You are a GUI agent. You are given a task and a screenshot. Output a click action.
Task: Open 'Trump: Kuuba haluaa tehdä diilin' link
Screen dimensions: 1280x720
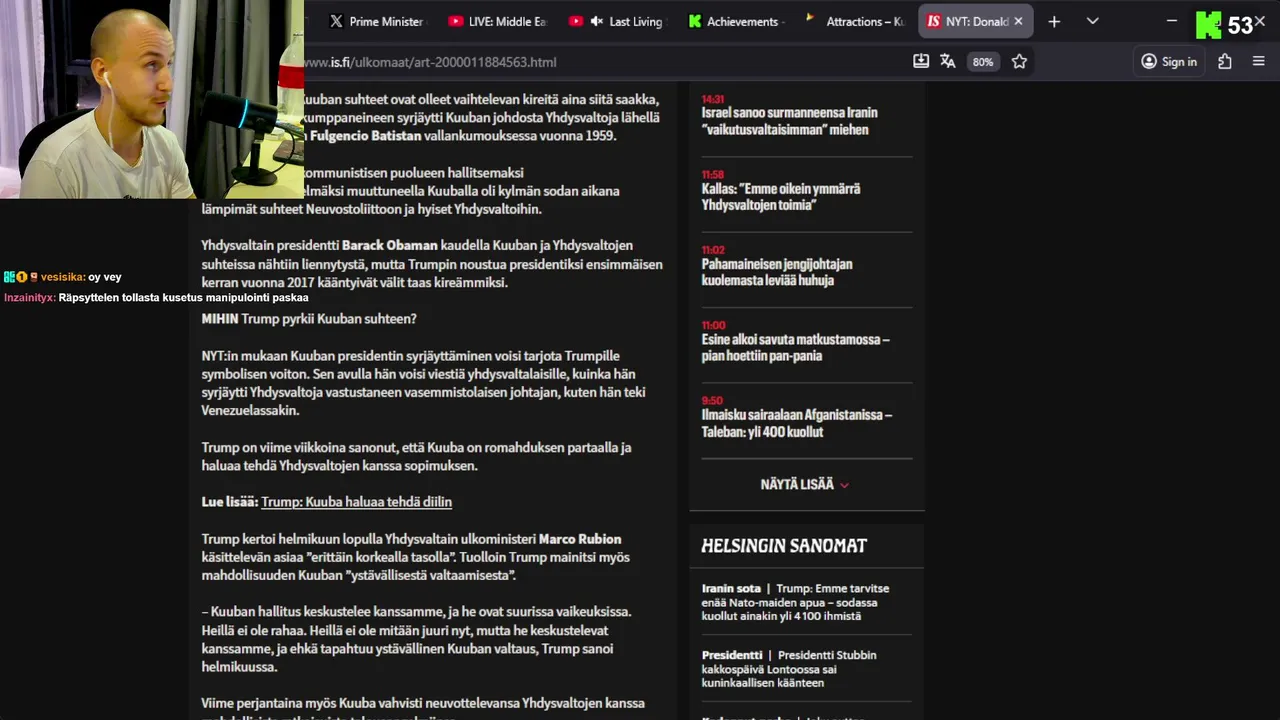click(356, 502)
